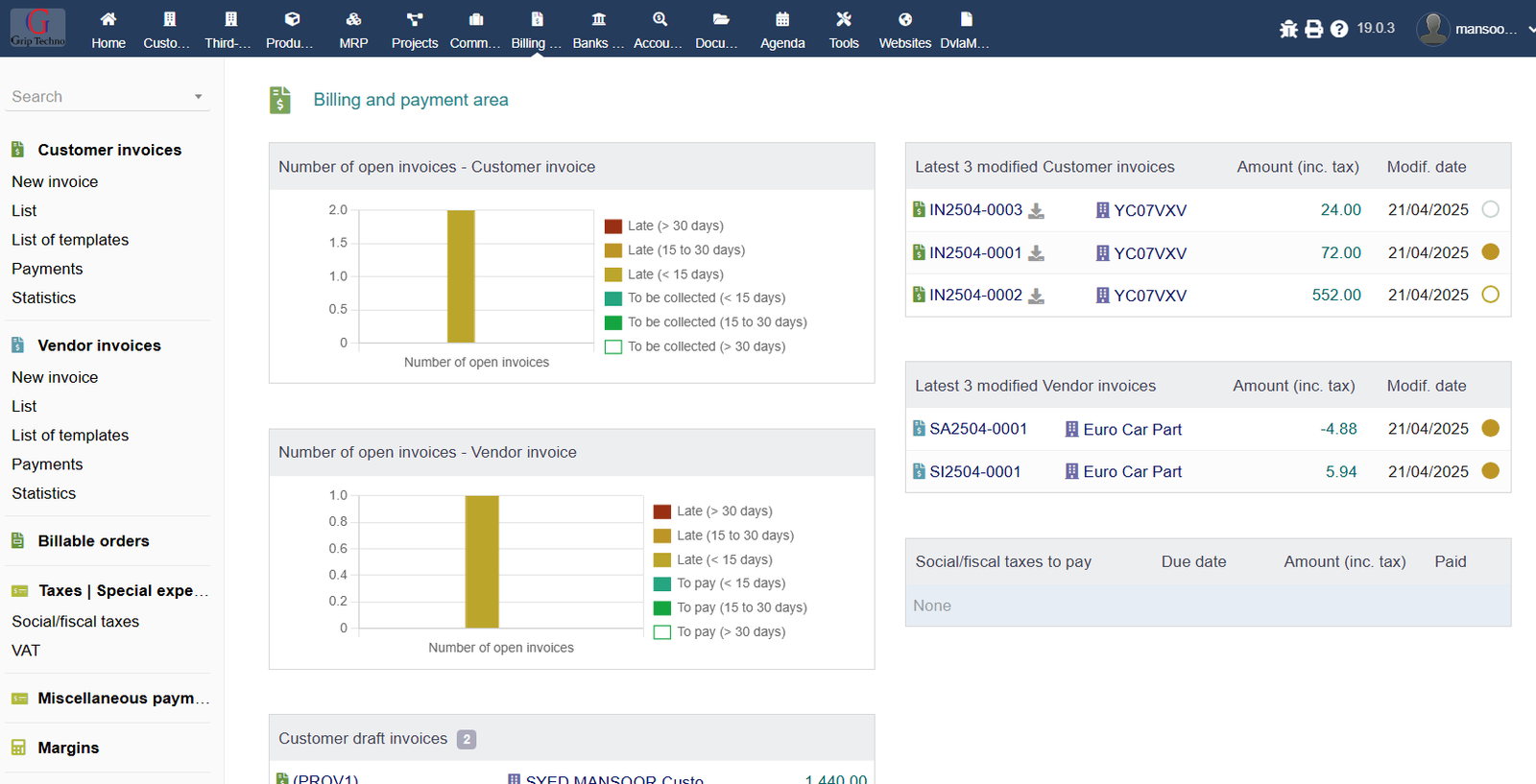1536x784 pixels.
Task: Download PDF for invoice IN2504-0003
Action: click(x=1037, y=211)
